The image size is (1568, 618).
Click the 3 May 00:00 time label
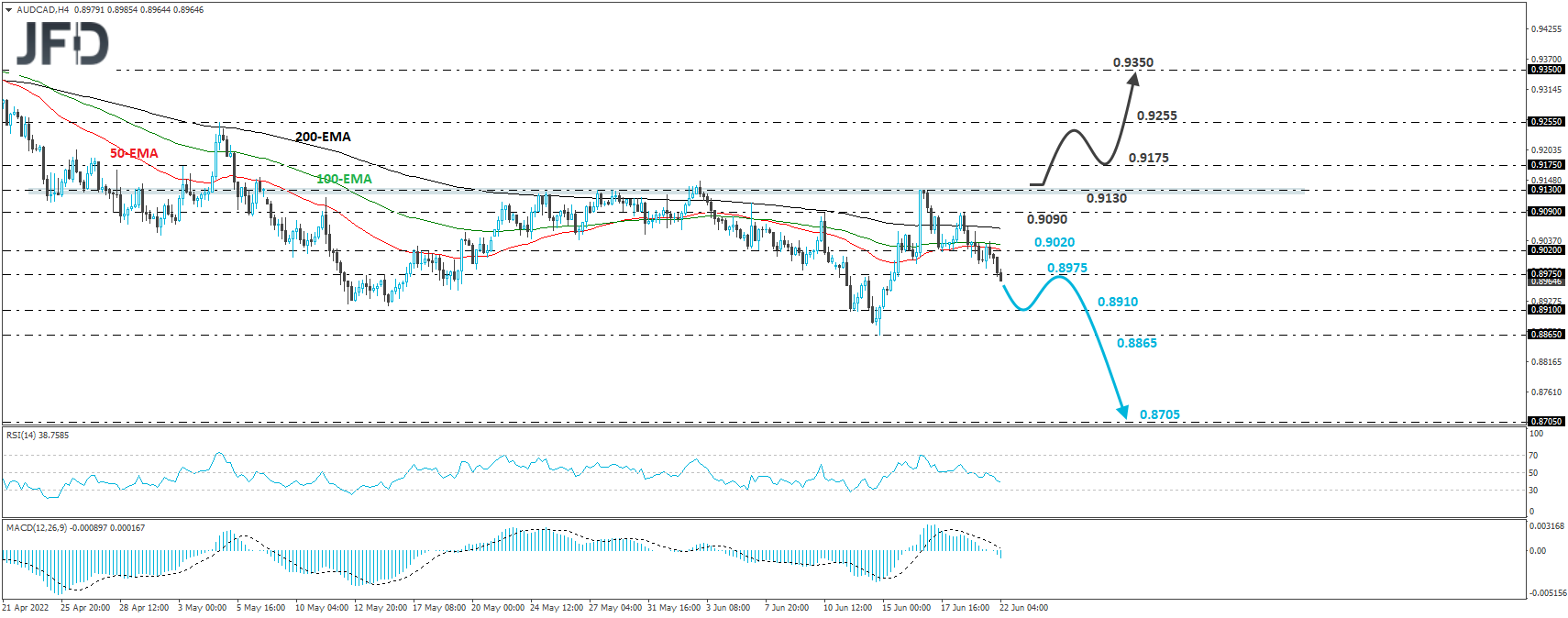click(x=202, y=608)
